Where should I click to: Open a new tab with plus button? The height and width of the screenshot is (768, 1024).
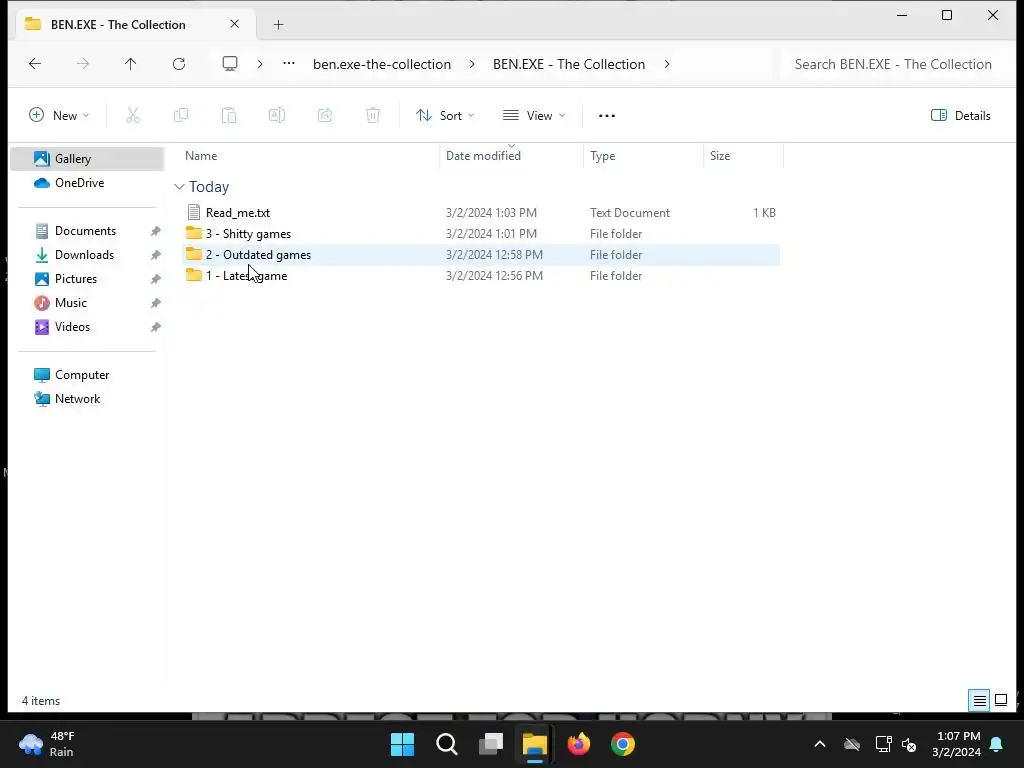(278, 25)
